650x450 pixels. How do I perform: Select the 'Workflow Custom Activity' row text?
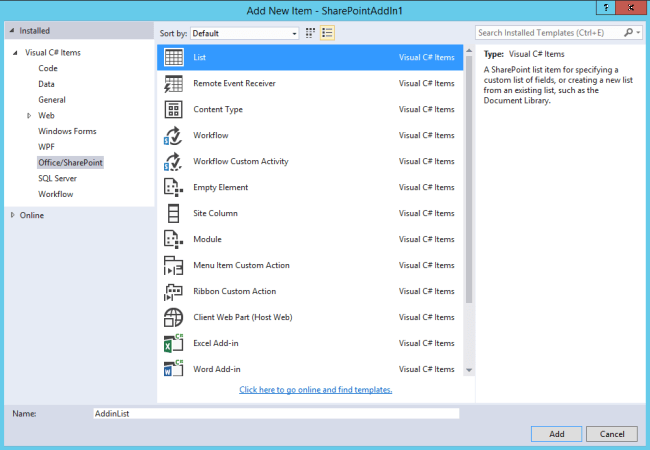point(241,161)
